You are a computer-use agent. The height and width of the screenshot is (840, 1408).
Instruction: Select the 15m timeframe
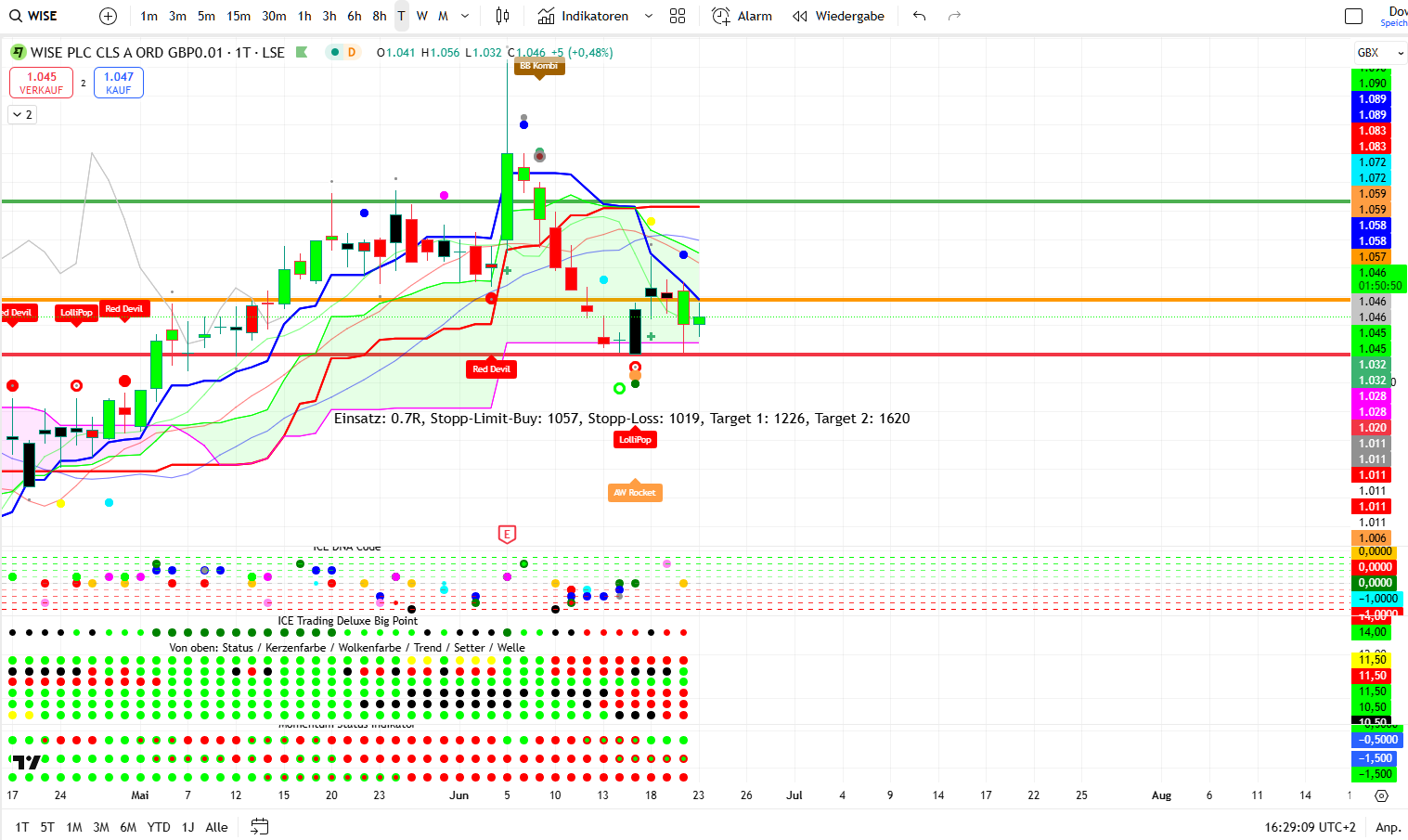[x=239, y=16]
